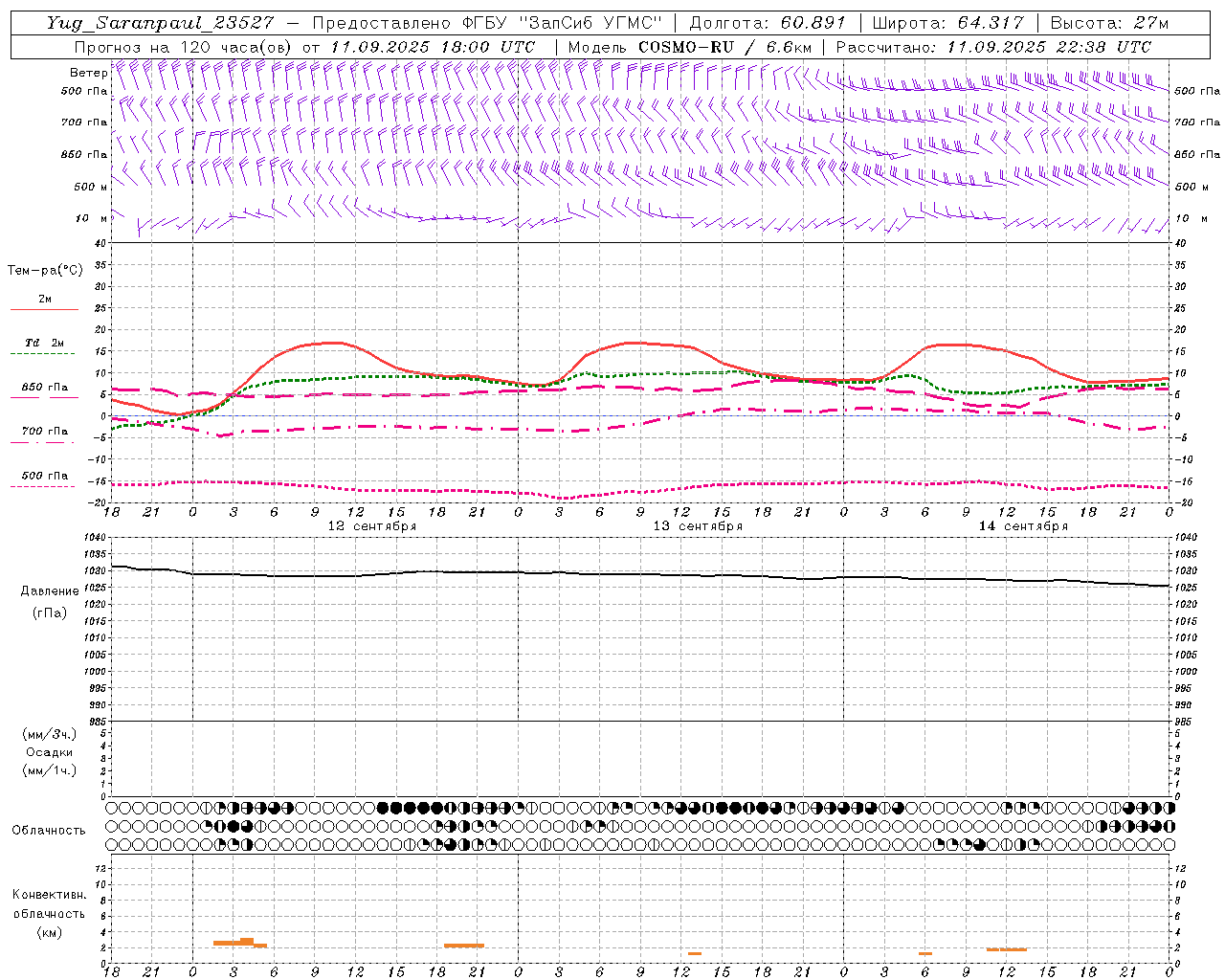Click the Td 2м dew point legend entry
1225x980 pixels.
45,343
